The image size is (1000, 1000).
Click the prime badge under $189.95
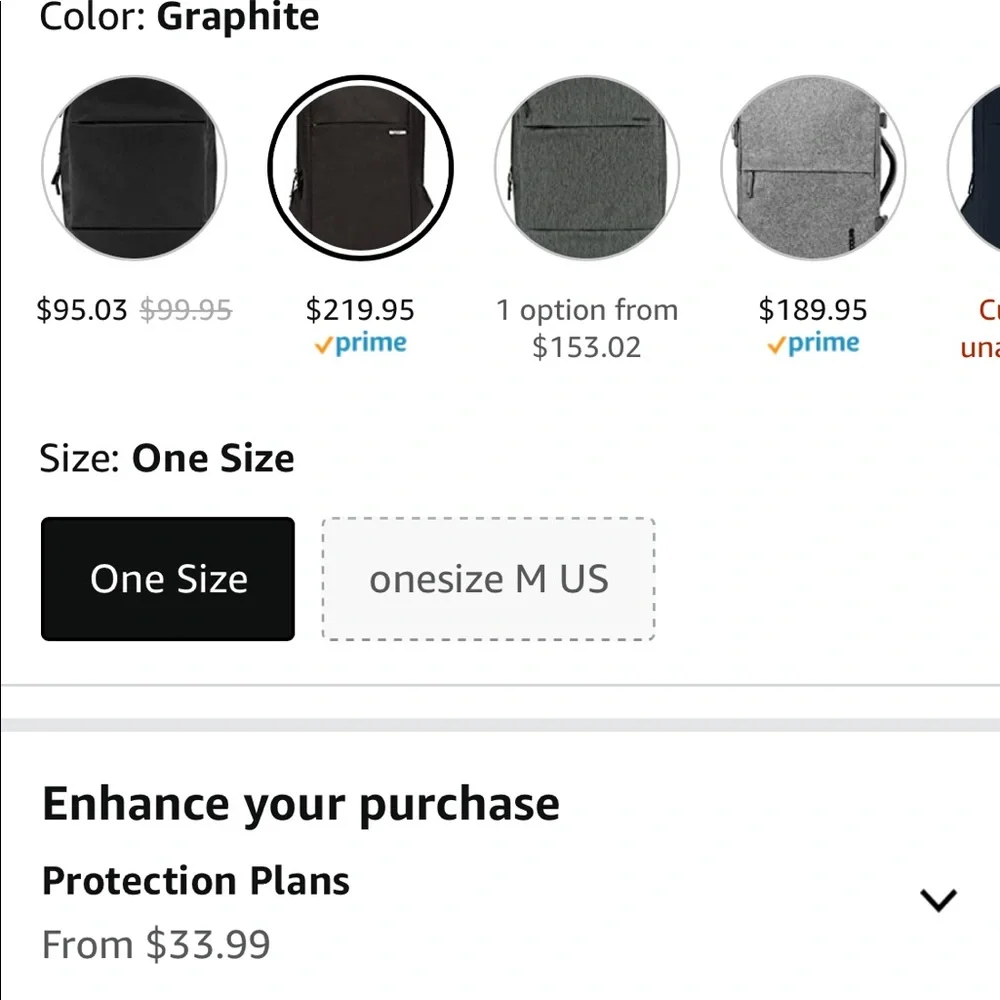pyautogui.click(x=813, y=344)
